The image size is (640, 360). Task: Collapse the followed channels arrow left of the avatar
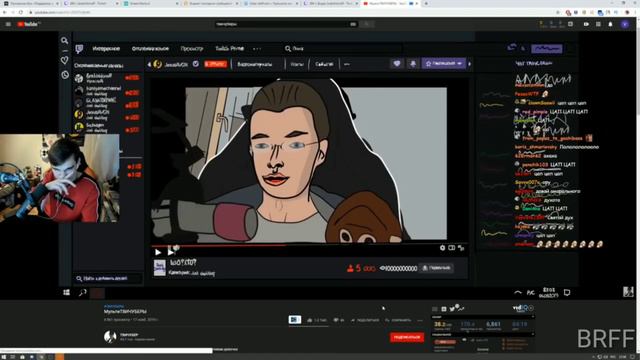tap(149, 64)
